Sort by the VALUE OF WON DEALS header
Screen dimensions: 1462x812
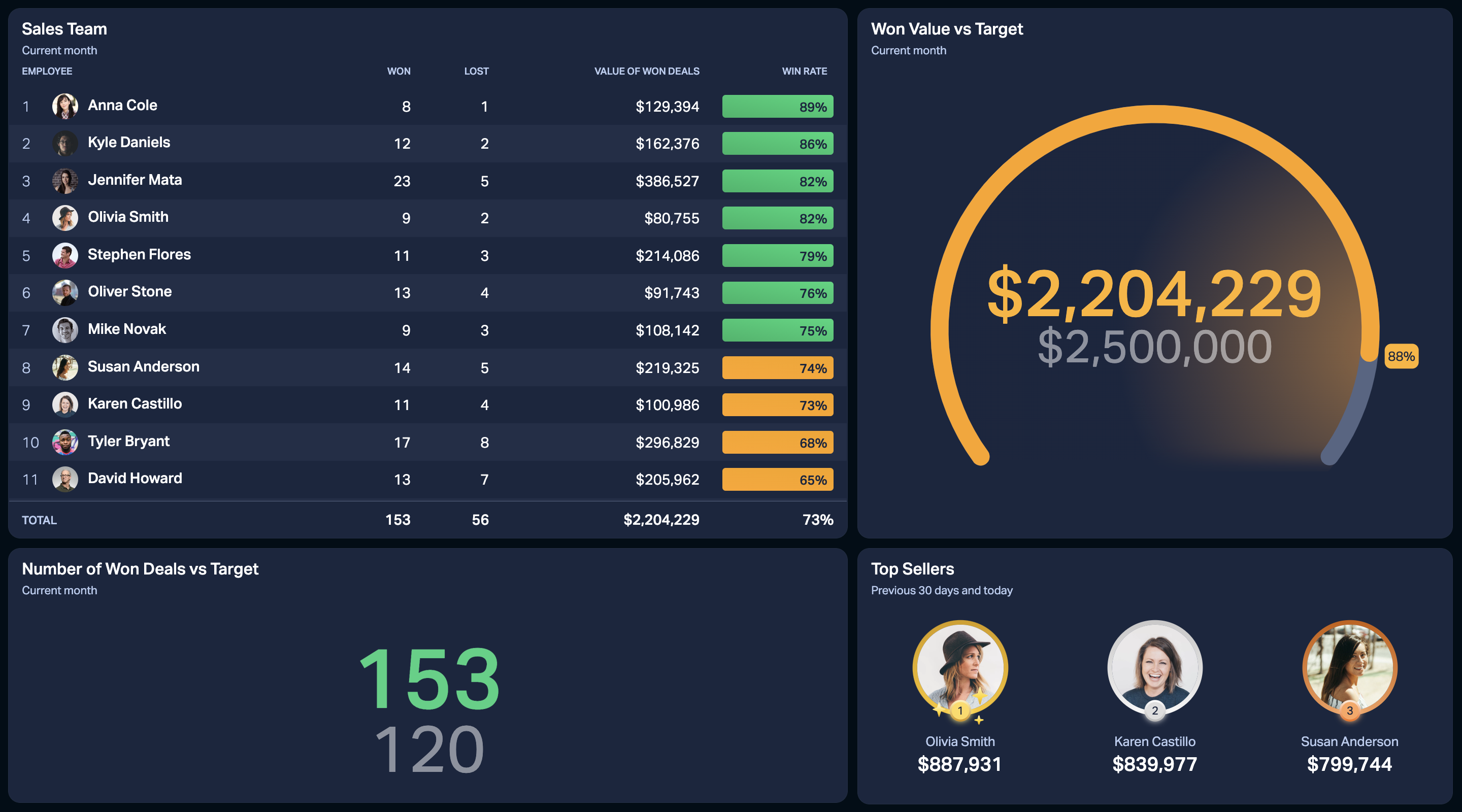[646, 71]
